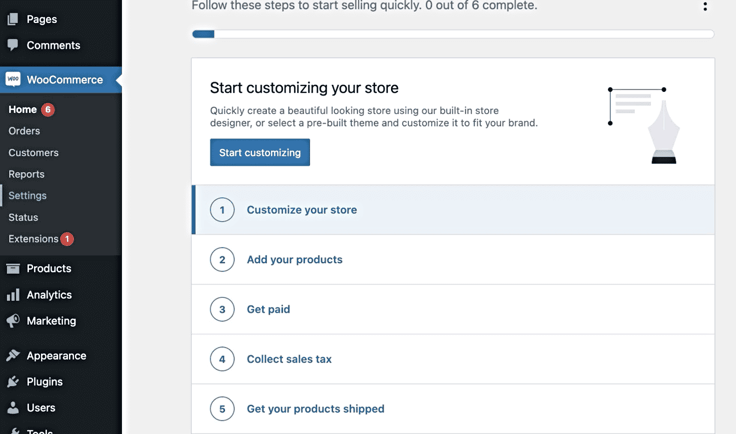
Task: Click the Analytics bar chart icon
Action: (x=13, y=295)
